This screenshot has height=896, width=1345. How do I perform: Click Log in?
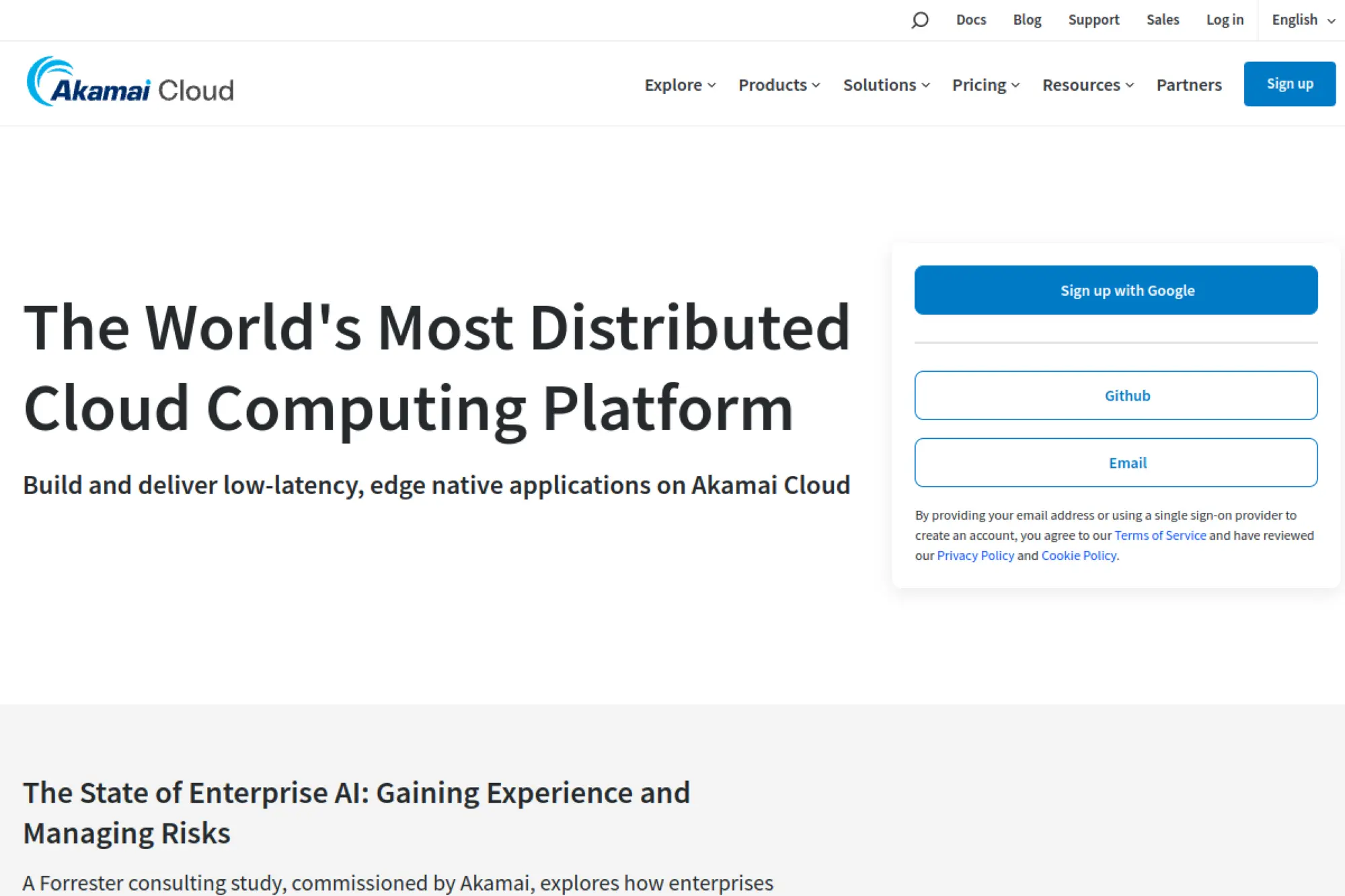coord(1224,20)
